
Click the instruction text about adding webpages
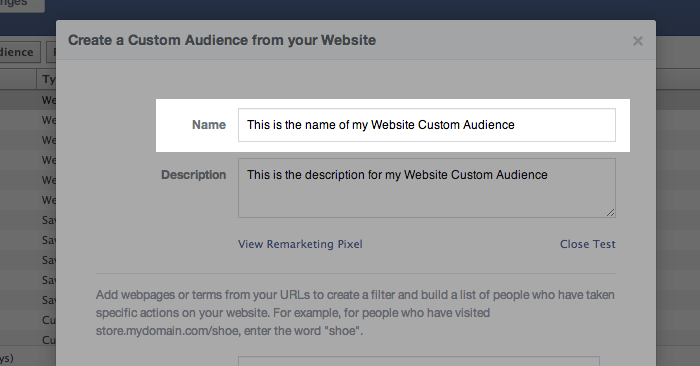(x=355, y=313)
